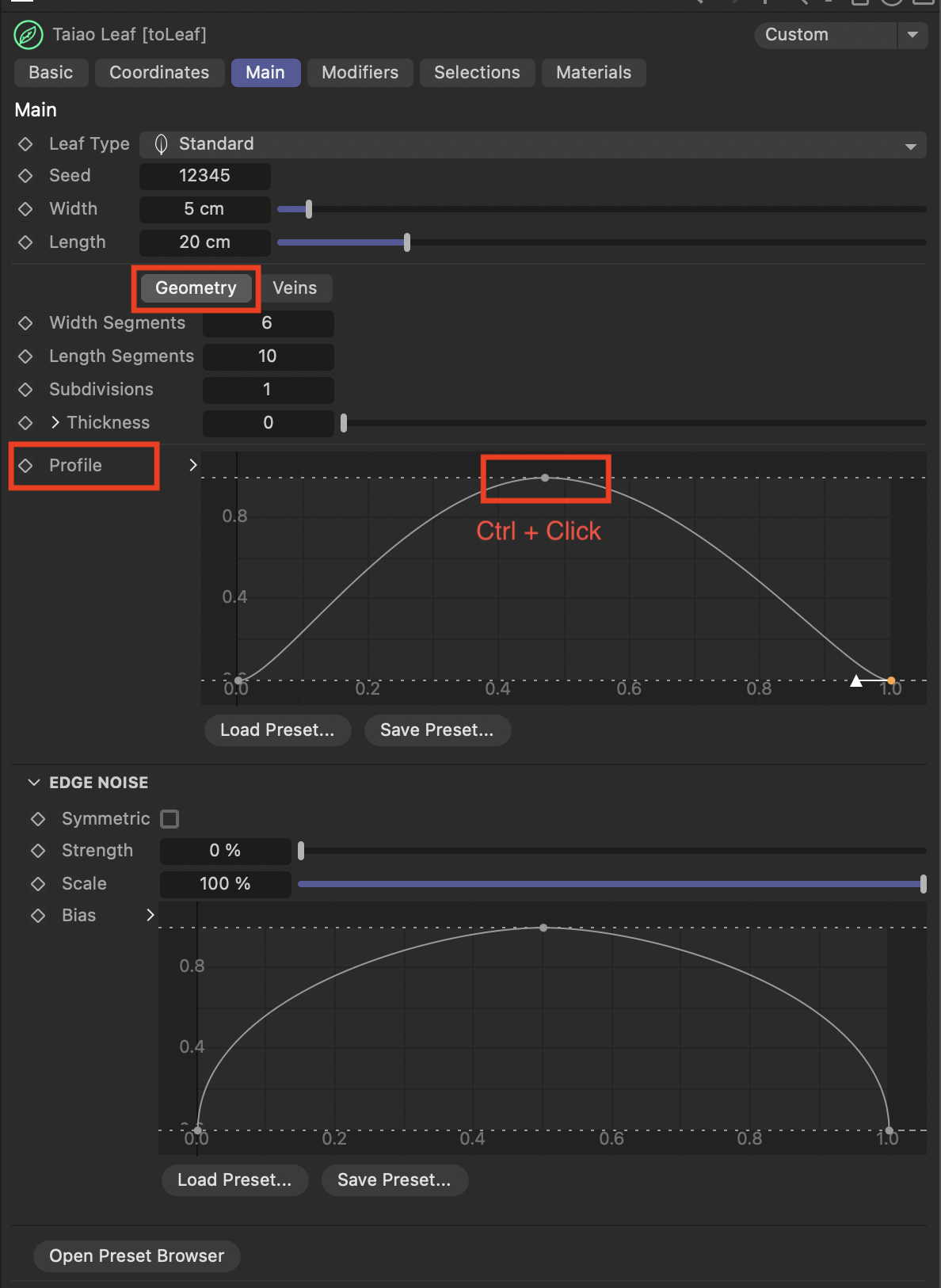Toggle Symmetric keyframe diamond

(x=38, y=818)
